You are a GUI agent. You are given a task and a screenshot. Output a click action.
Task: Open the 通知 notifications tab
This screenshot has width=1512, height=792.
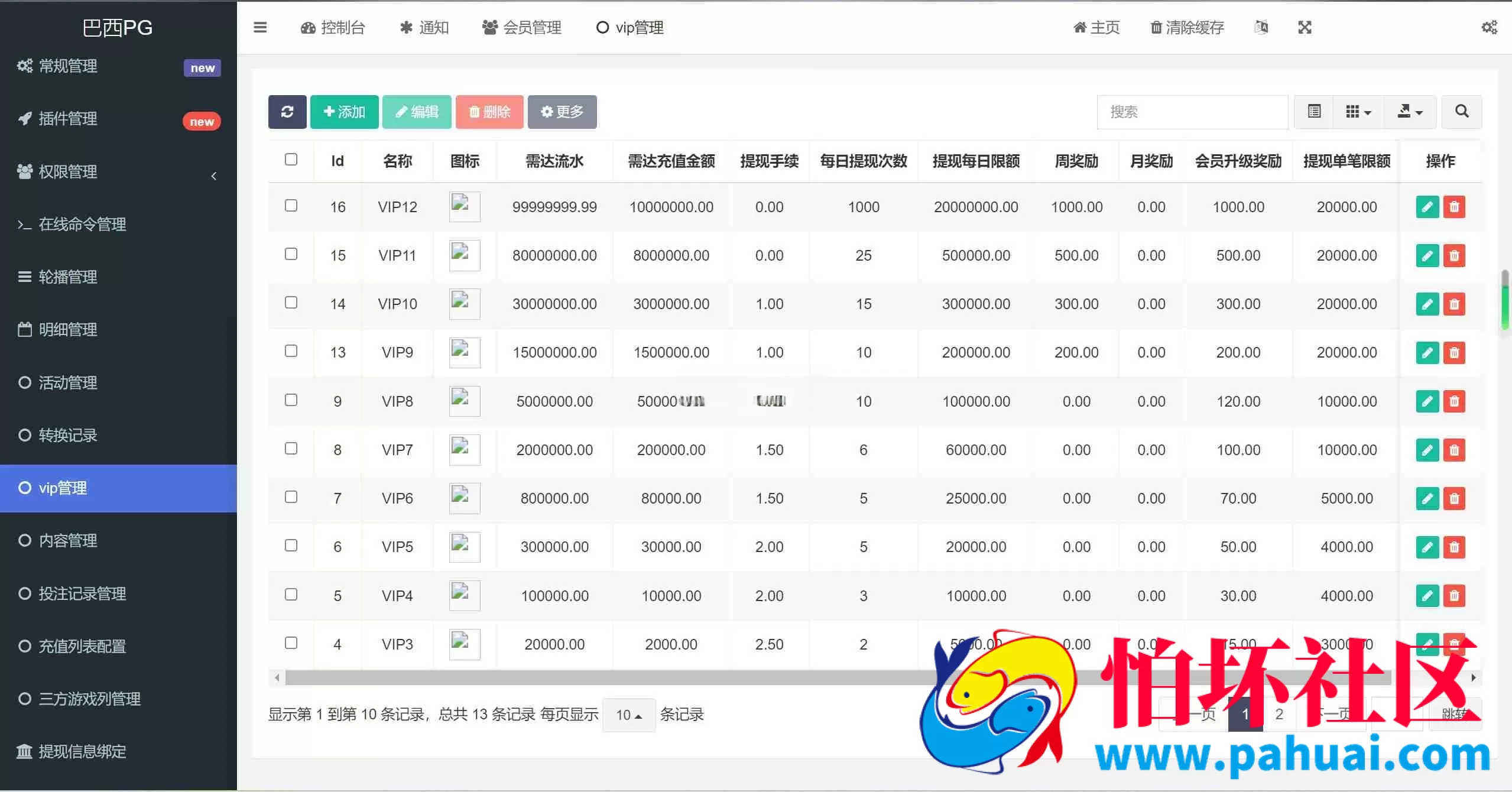tap(424, 27)
